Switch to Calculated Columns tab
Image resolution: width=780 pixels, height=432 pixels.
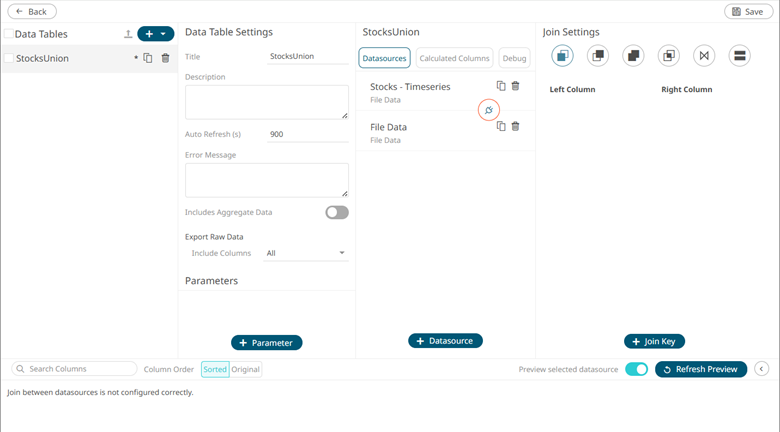pos(454,59)
